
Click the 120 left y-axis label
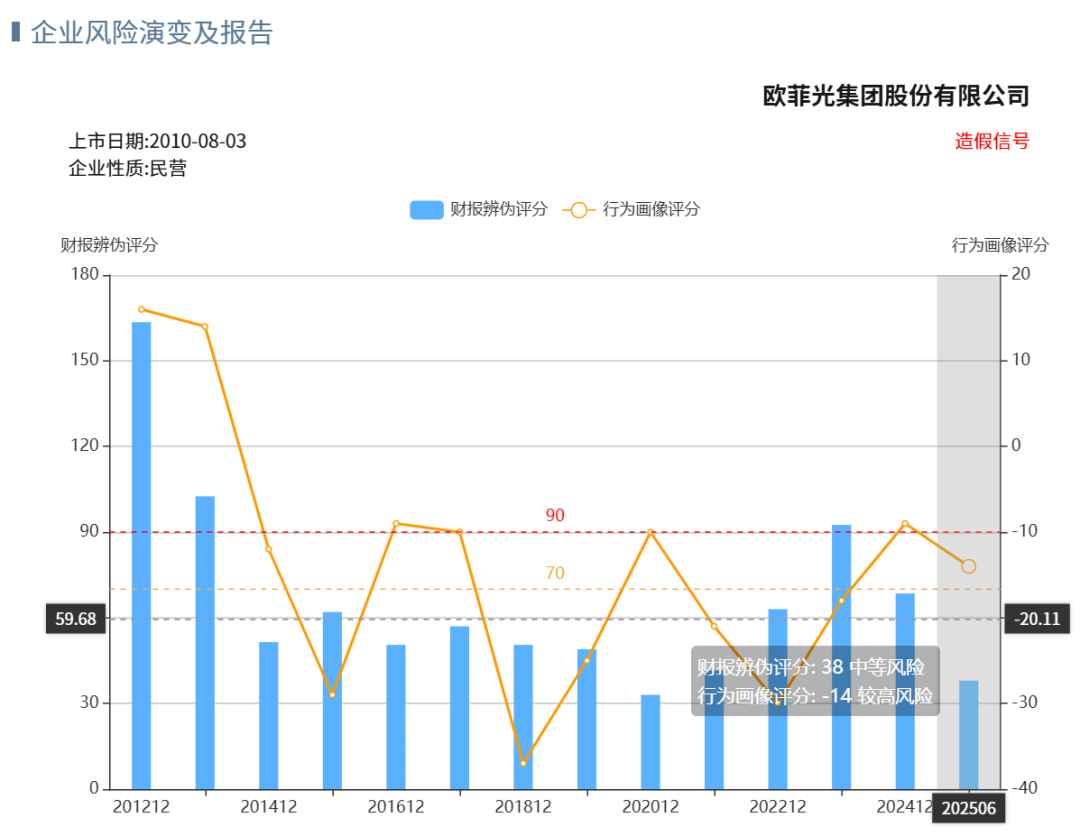[85, 446]
